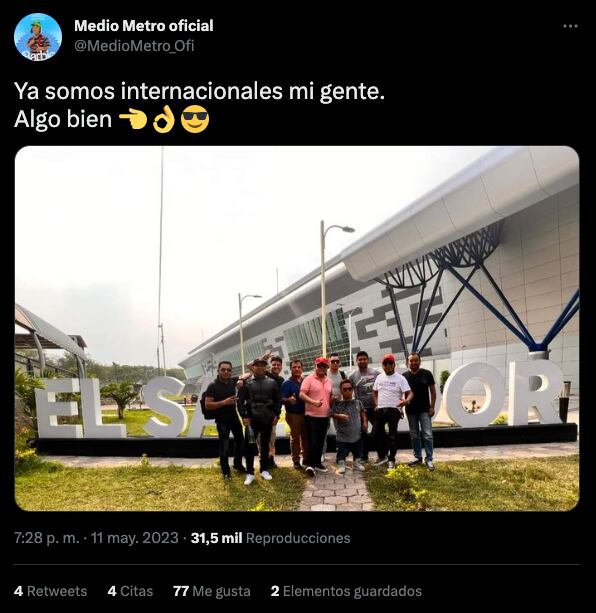Show the 4 Citas list

pos(130,591)
